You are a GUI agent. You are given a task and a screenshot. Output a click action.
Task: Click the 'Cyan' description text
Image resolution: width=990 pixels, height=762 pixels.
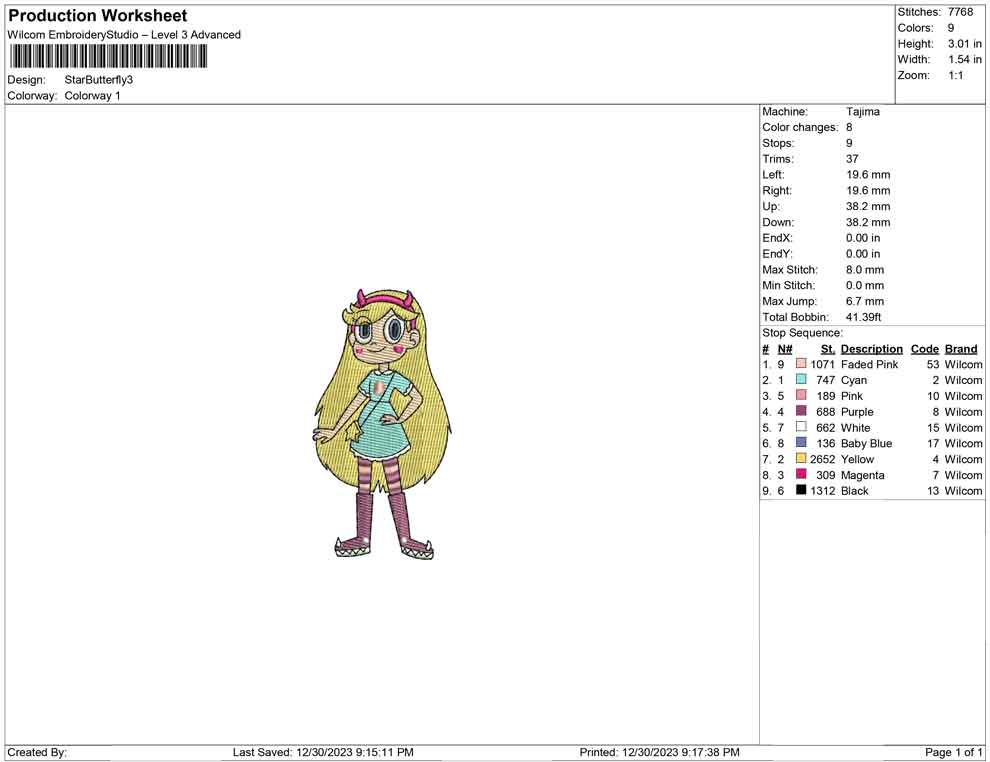(854, 380)
